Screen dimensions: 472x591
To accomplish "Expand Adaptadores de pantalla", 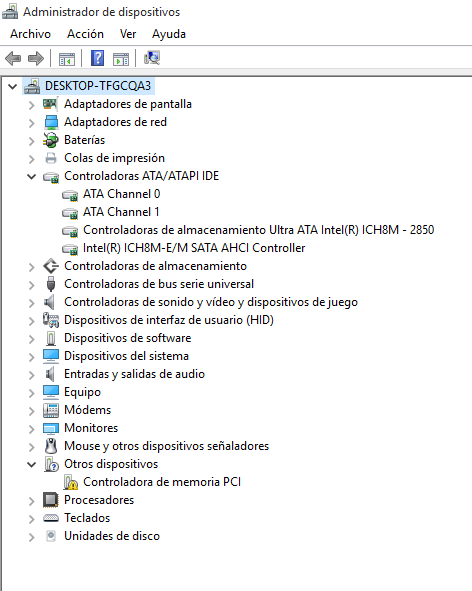I will click(x=32, y=105).
